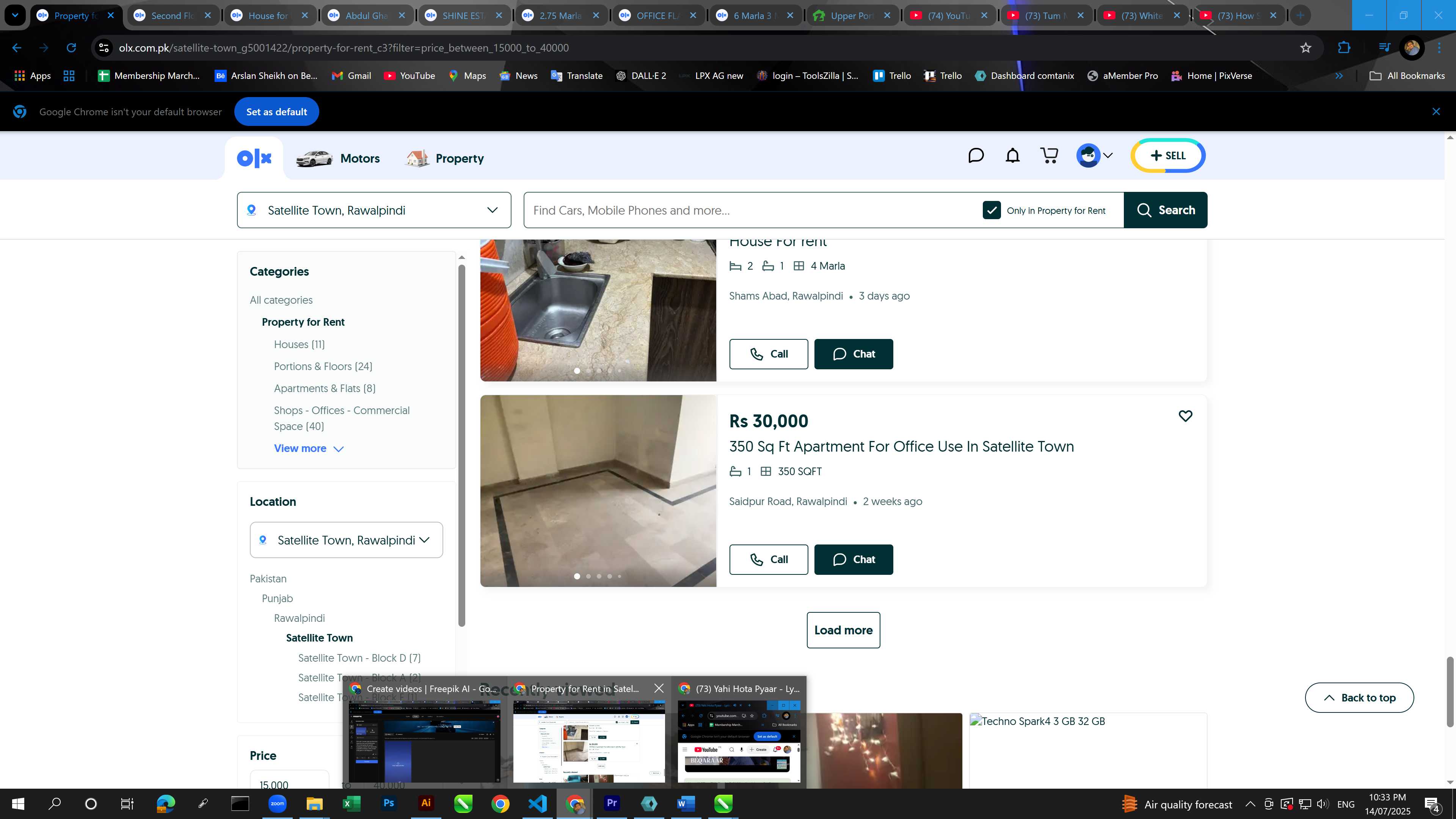Open the DALL·E 2 bookmark
Viewport: 1456px width, 819px height.
[642, 76]
